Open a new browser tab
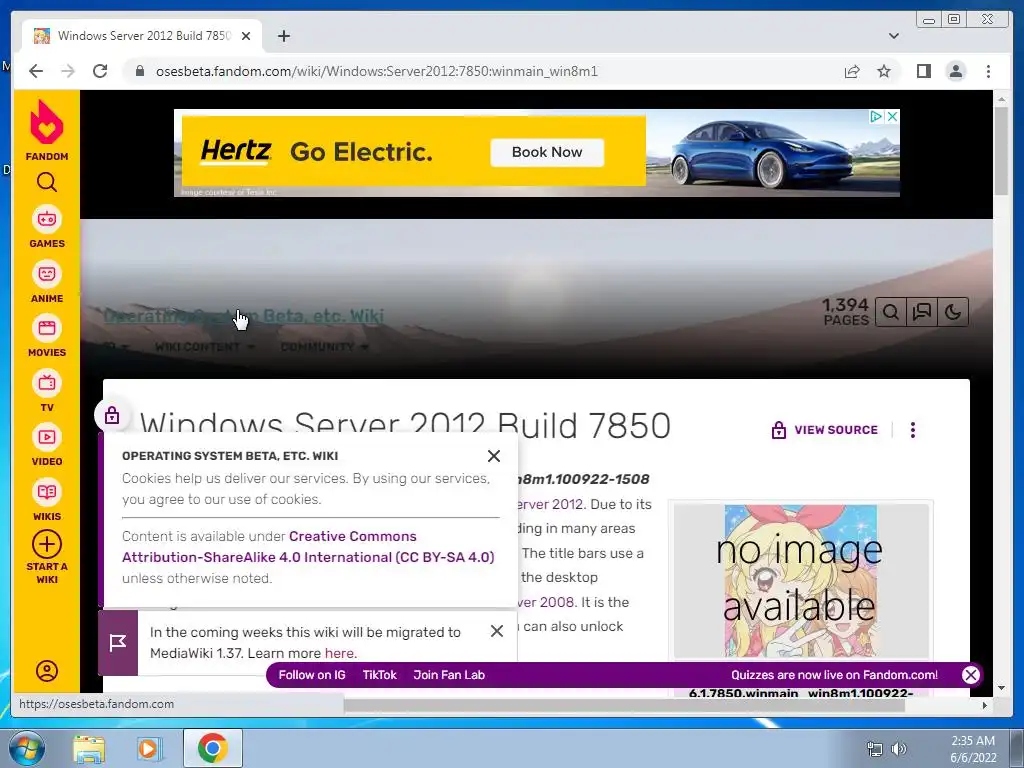Viewport: 1024px width, 768px height. (x=283, y=36)
